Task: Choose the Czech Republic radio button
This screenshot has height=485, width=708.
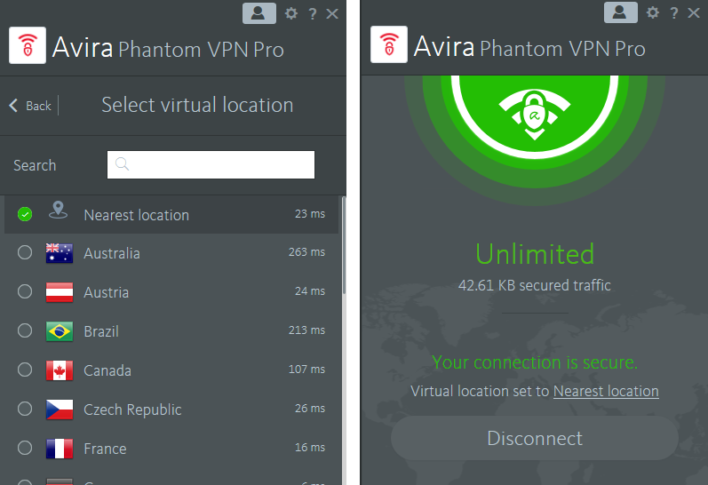Action: click(x=25, y=410)
